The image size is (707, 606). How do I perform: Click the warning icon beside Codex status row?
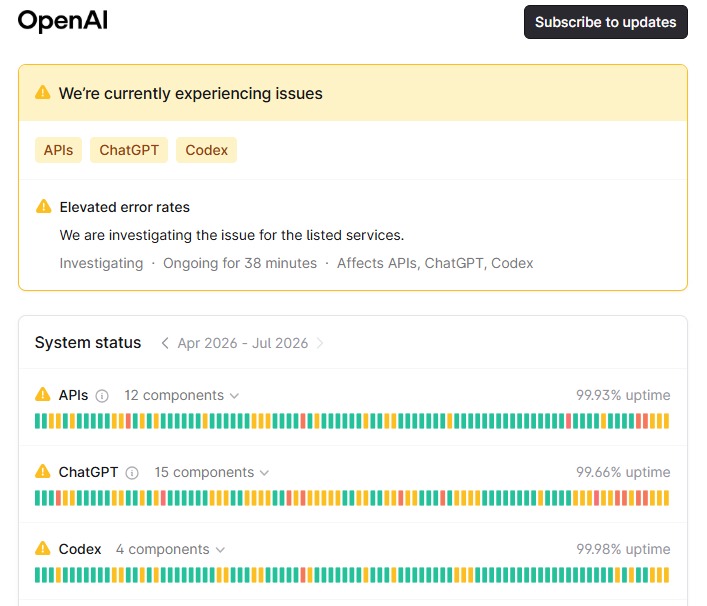tap(43, 549)
